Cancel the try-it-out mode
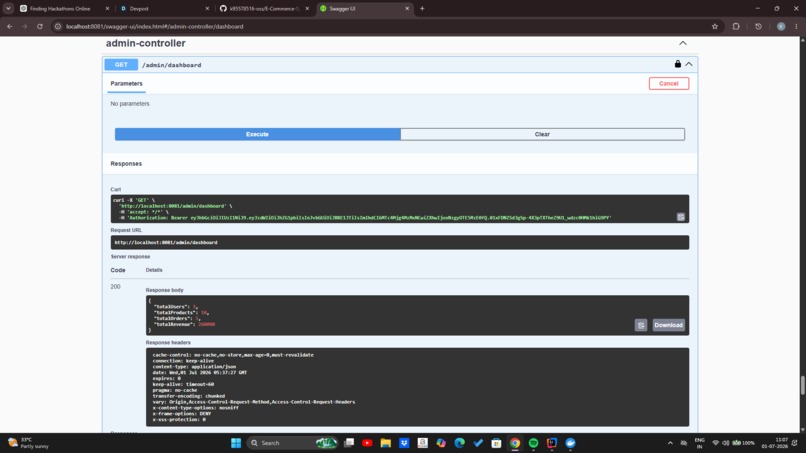The image size is (806, 453). click(668, 83)
